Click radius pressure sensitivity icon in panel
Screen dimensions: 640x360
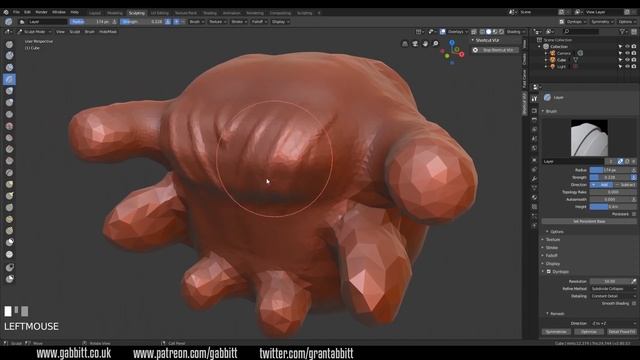[x=633, y=170]
